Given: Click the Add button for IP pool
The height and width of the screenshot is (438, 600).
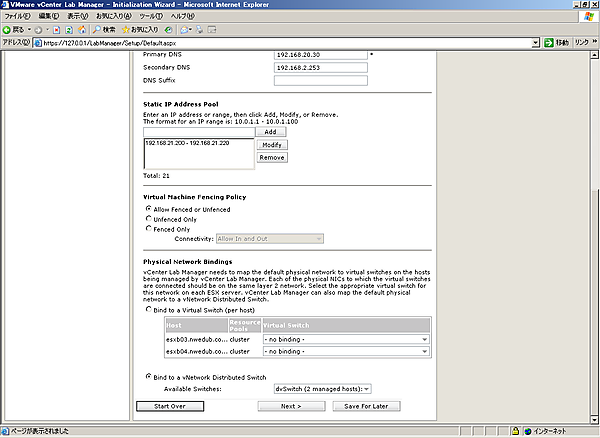Looking at the screenshot, I should pyautogui.click(x=268, y=132).
